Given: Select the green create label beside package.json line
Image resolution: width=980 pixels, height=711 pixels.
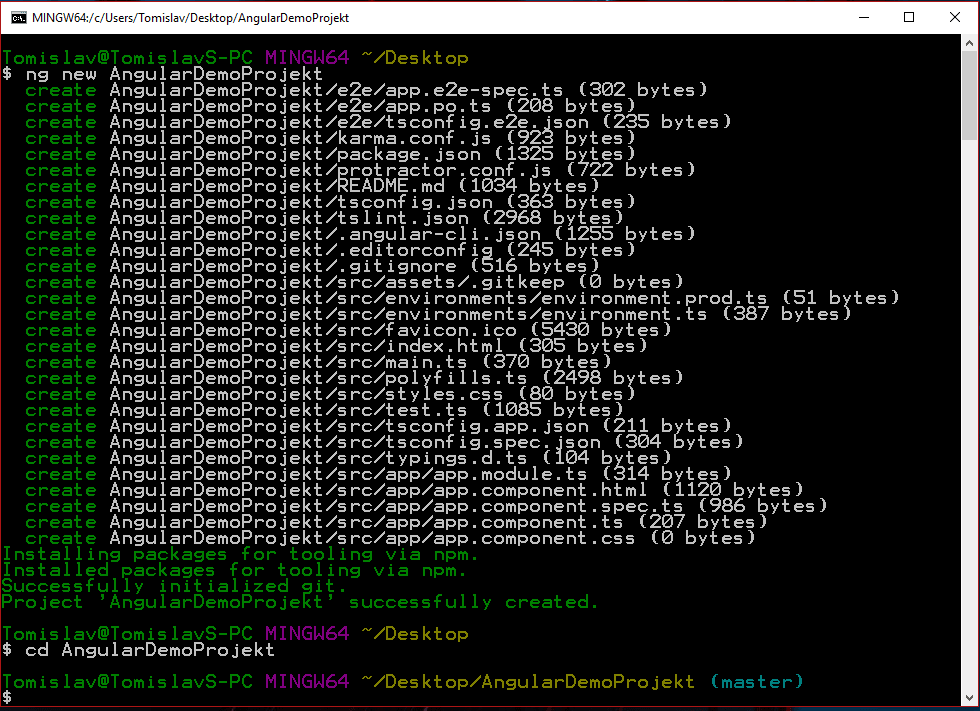Looking at the screenshot, I should coord(60,153).
